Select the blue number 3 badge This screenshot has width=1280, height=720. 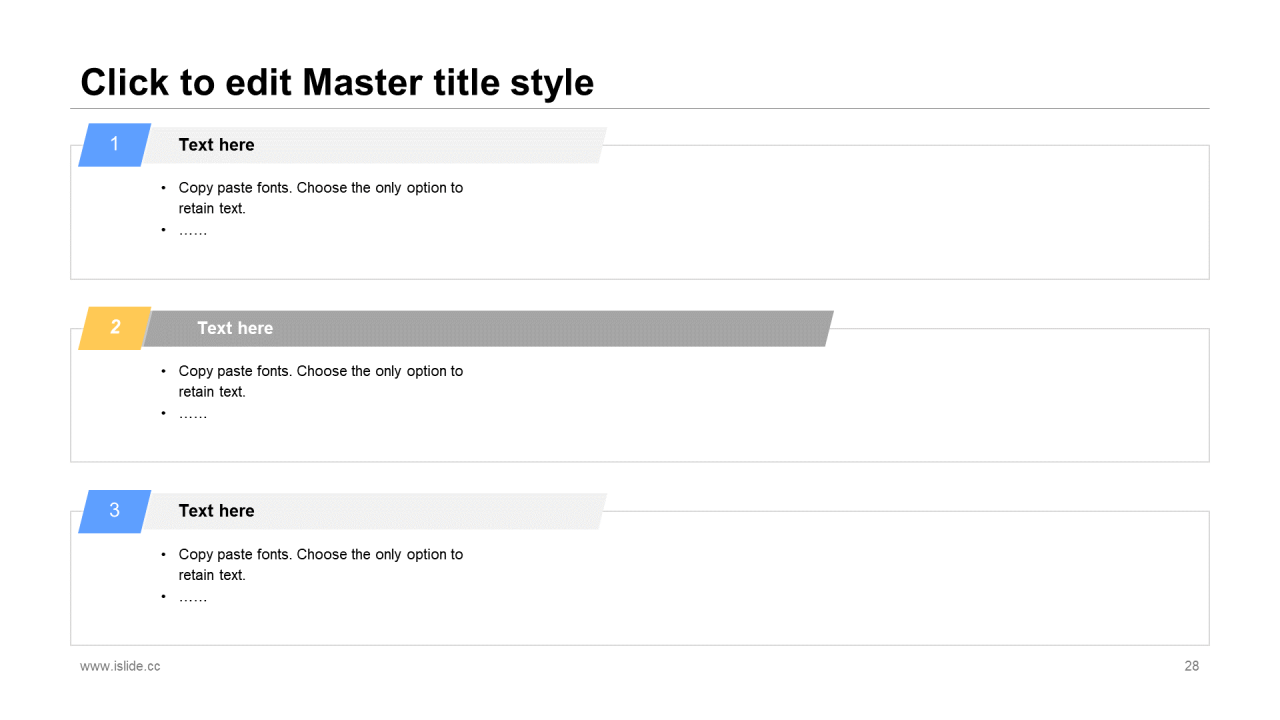(x=115, y=511)
